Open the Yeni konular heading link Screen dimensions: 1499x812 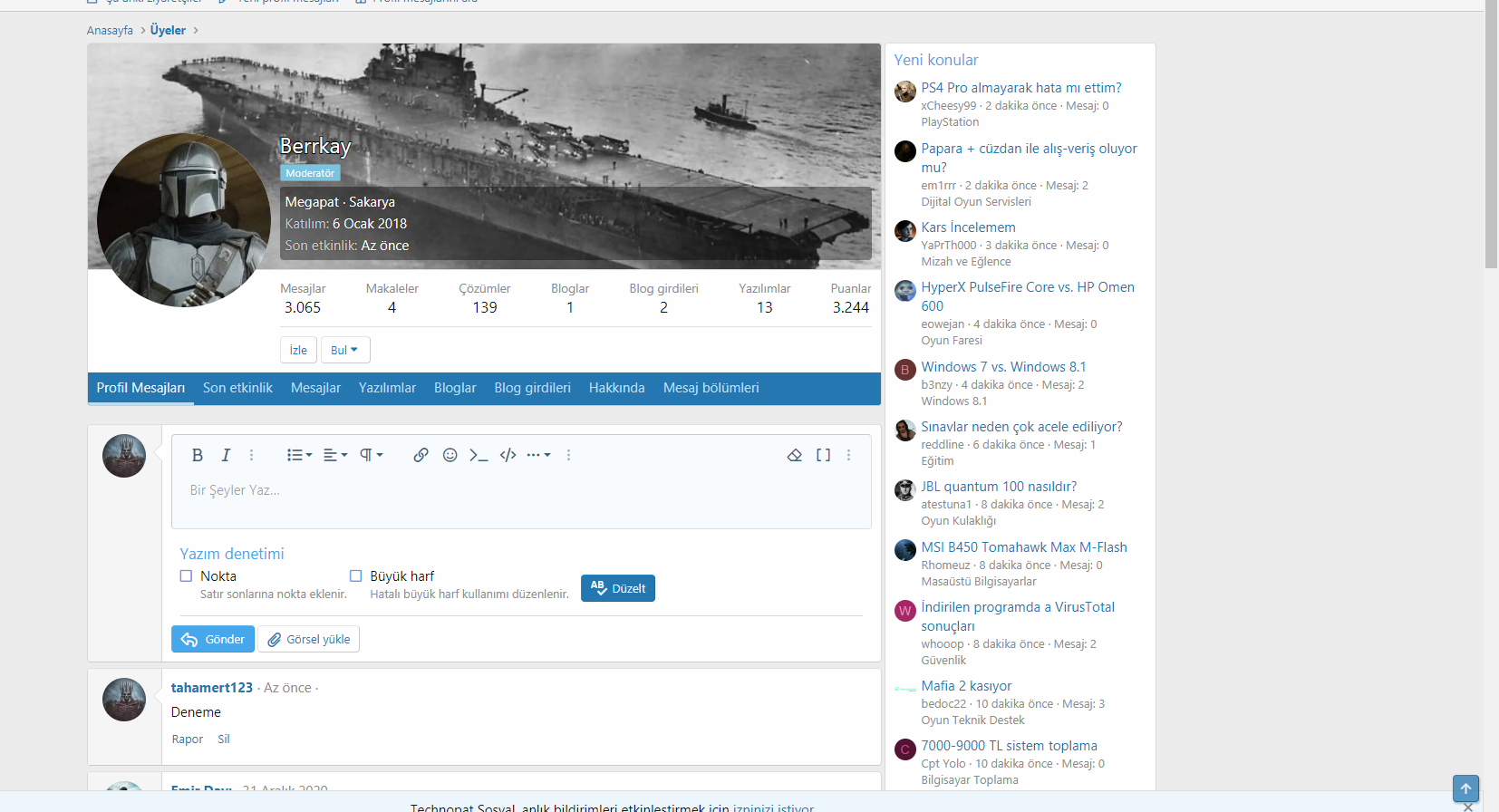click(936, 60)
